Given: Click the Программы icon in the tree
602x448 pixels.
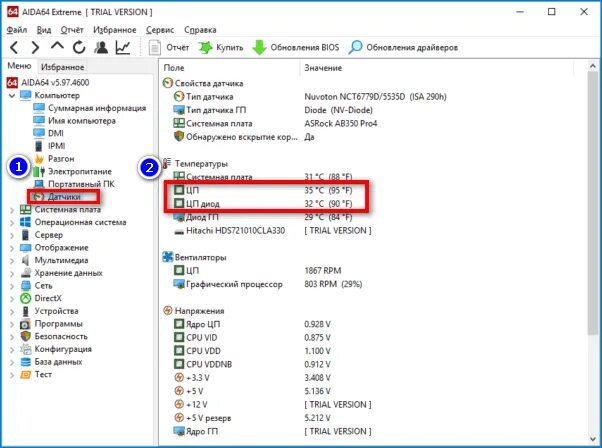Looking at the screenshot, I should (x=25, y=324).
